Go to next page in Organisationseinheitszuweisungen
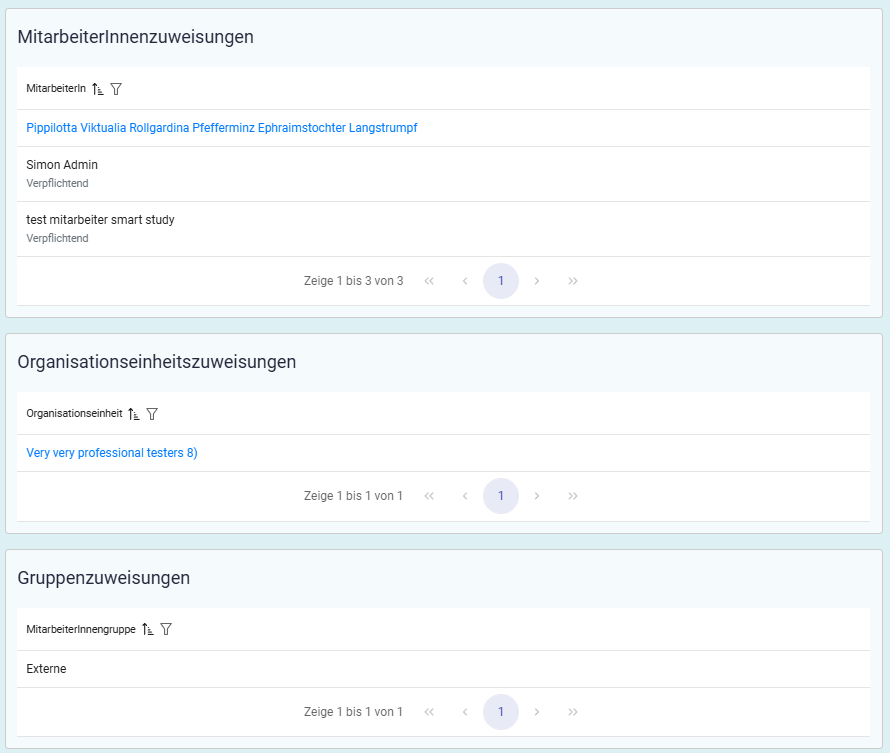890x753 pixels. [537, 496]
